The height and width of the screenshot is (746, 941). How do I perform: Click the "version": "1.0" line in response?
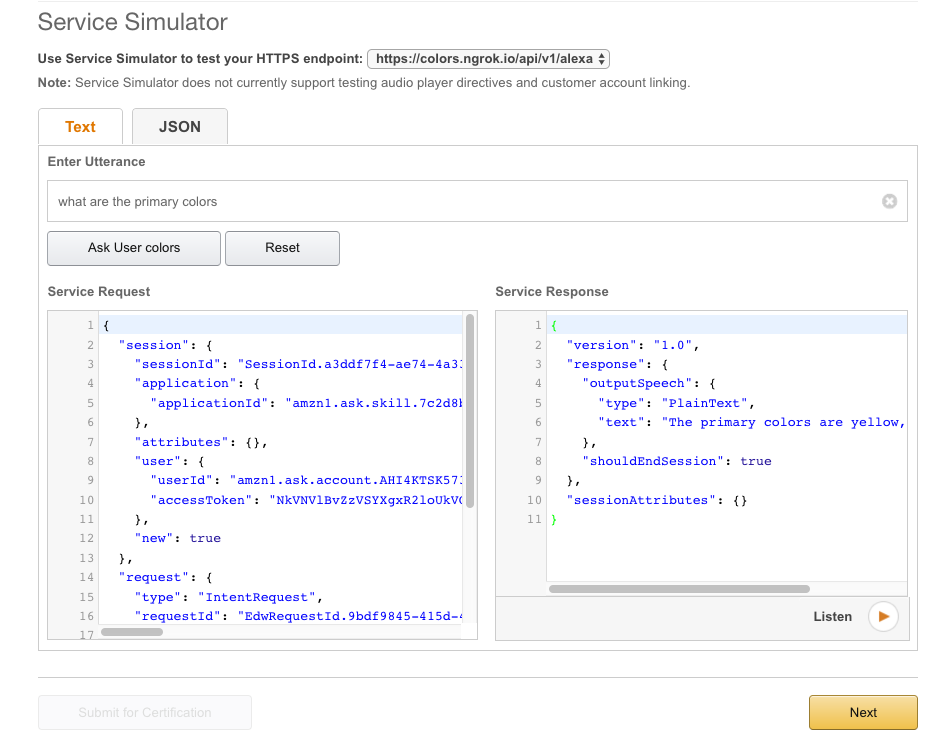tap(633, 345)
